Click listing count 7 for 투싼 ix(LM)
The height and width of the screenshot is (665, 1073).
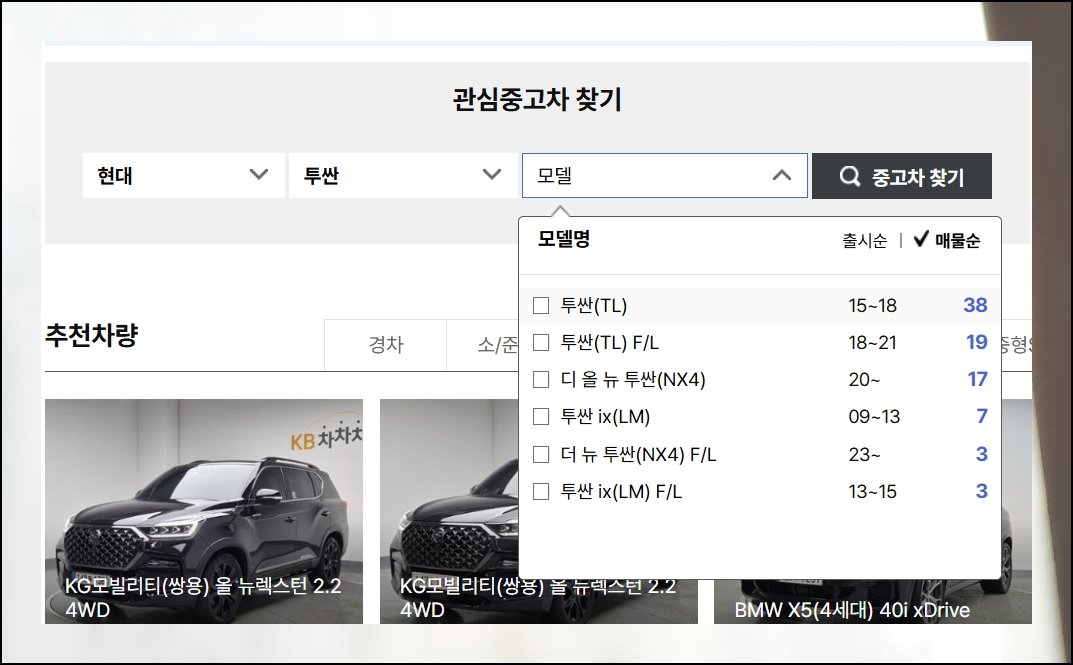point(982,416)
